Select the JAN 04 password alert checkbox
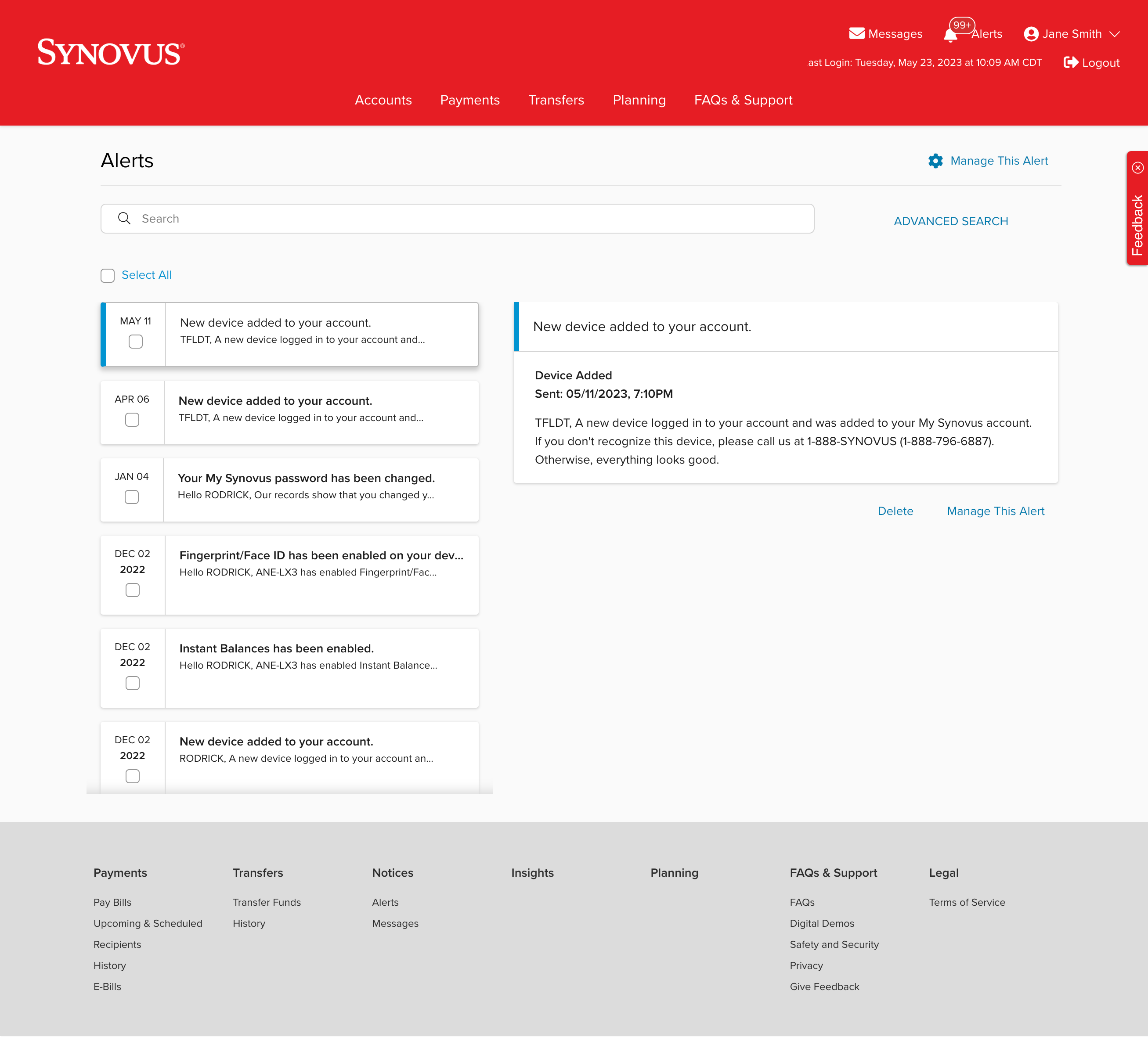The width and height of the screenshot is (1148, 1037). 132,497
